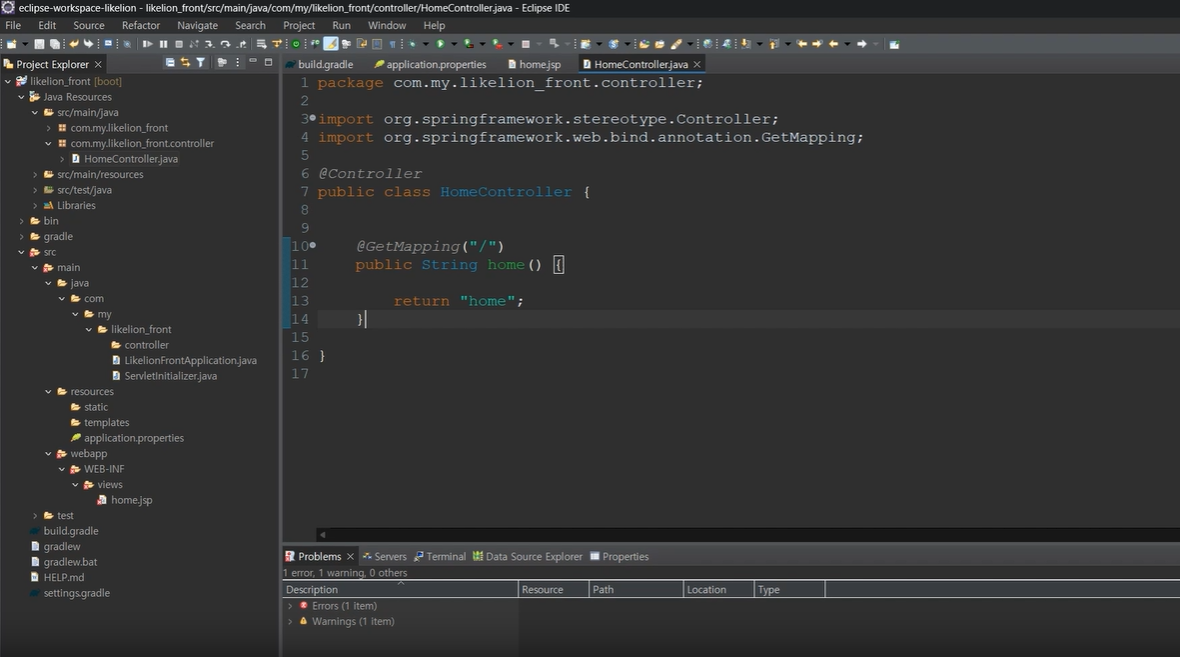Screen dimensions: 1180x657
Task: Click the Save toolbar icon
Action: (x=39, y=44)
